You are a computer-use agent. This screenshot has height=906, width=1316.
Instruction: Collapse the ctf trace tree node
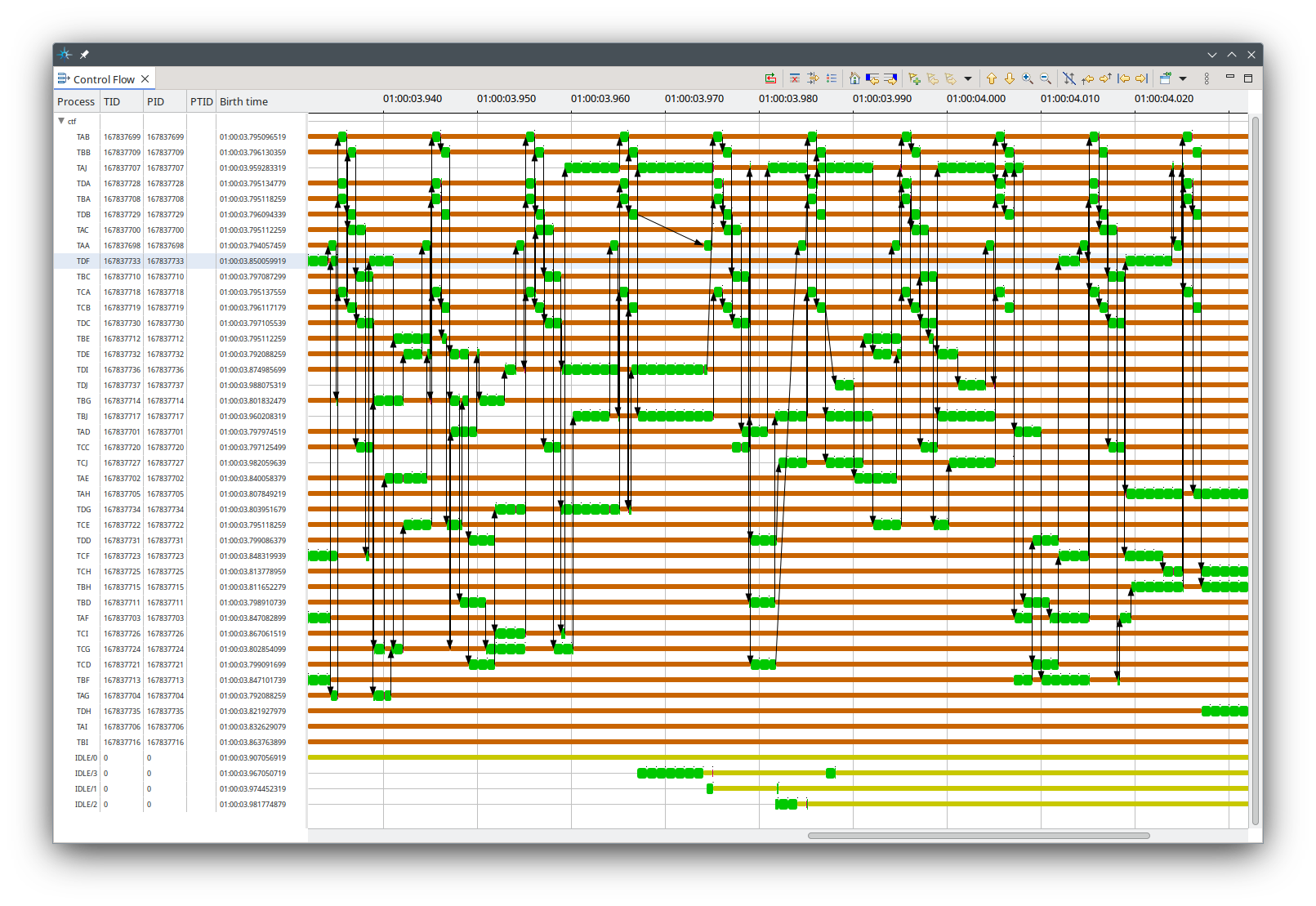(x=61, y=121)
